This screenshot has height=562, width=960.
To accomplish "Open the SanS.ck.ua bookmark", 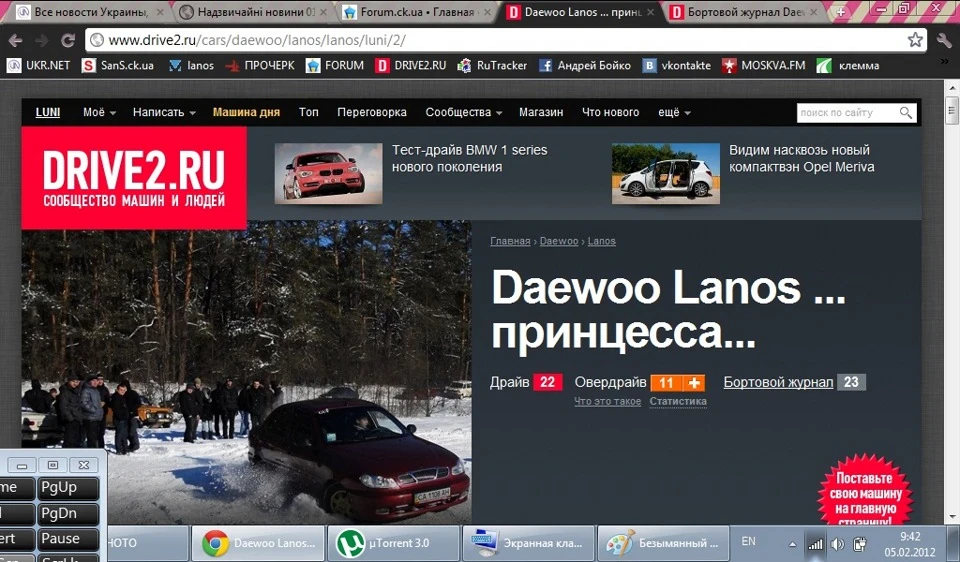I will pyautogui.click(x=118, y=66).
